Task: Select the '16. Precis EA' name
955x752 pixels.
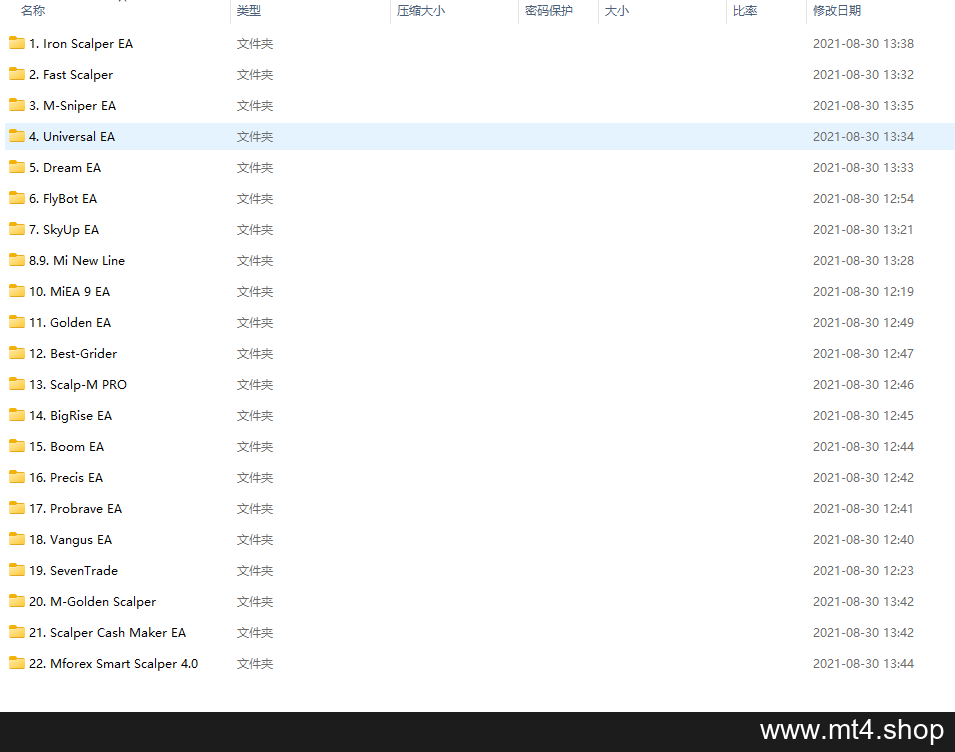Action: (x=66, y=478)
